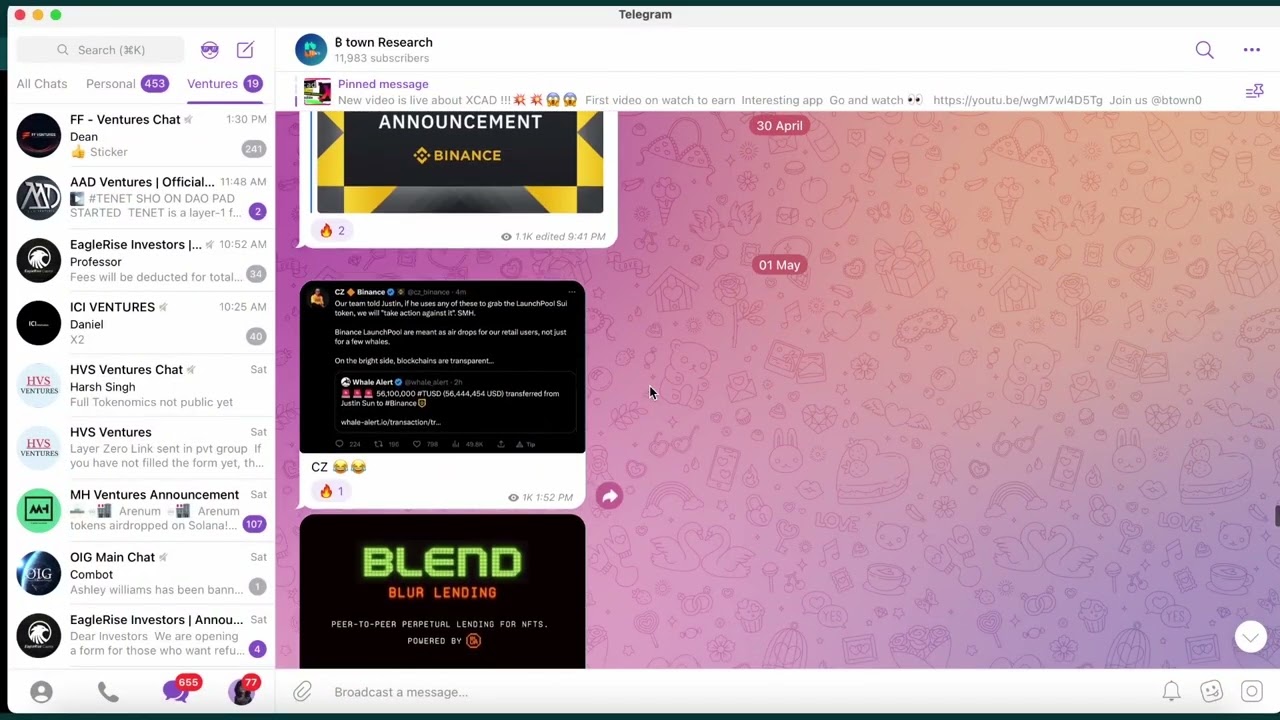Search within the B town Research channel
The width and height of the screenshot is (1280, 720).
[x=1204, y=50]
